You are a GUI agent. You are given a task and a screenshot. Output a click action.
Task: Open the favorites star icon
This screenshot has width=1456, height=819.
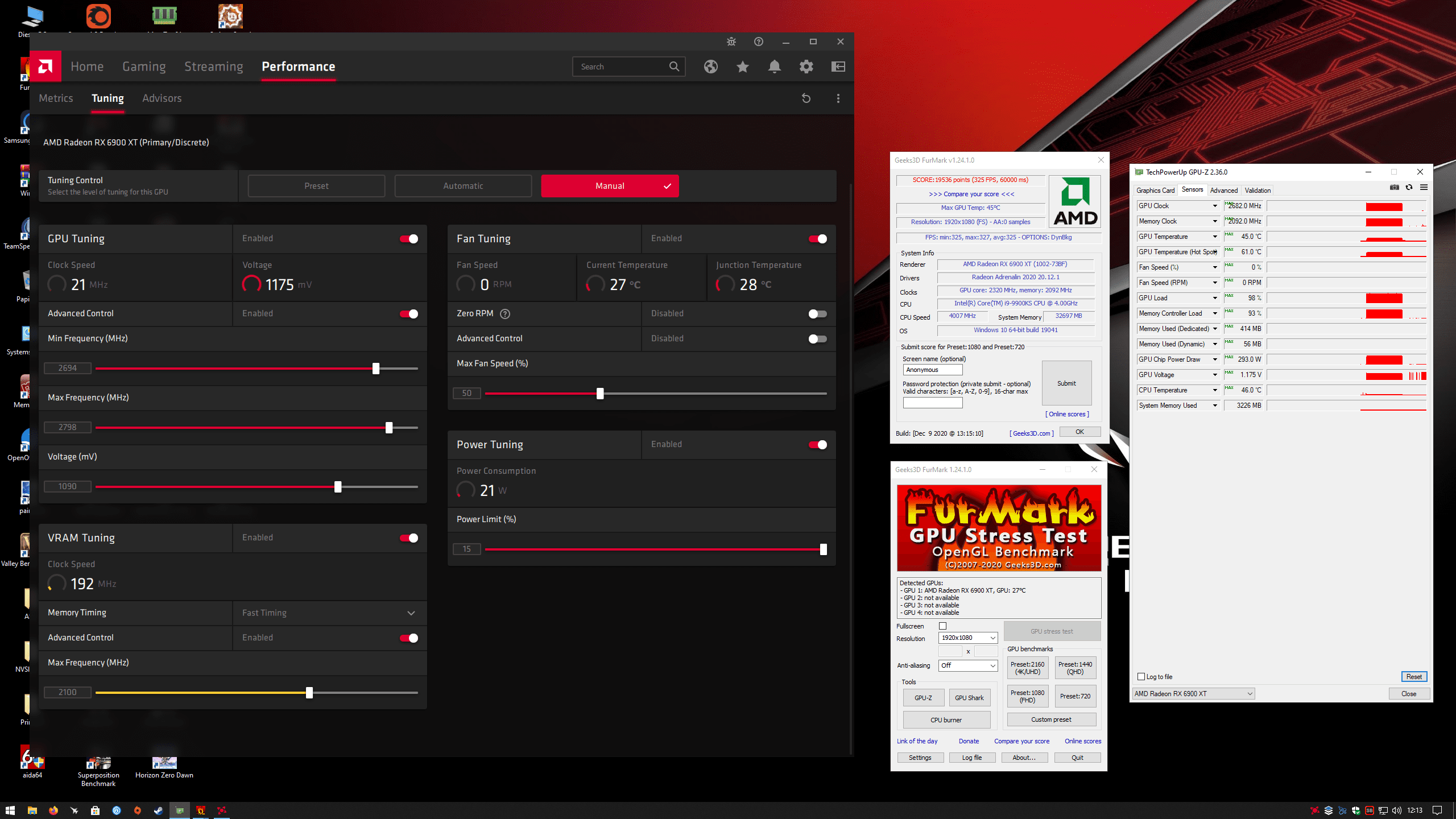[743, 67]
